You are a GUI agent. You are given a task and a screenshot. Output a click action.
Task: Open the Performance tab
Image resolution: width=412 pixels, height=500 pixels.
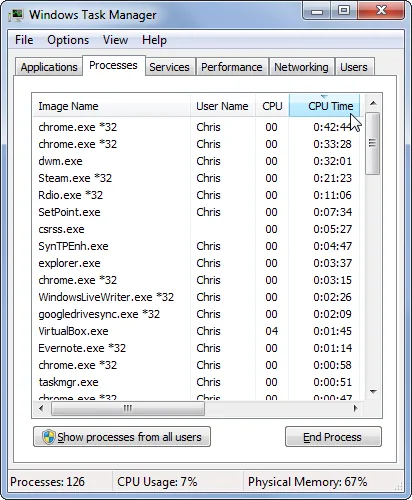coord(232,67)
